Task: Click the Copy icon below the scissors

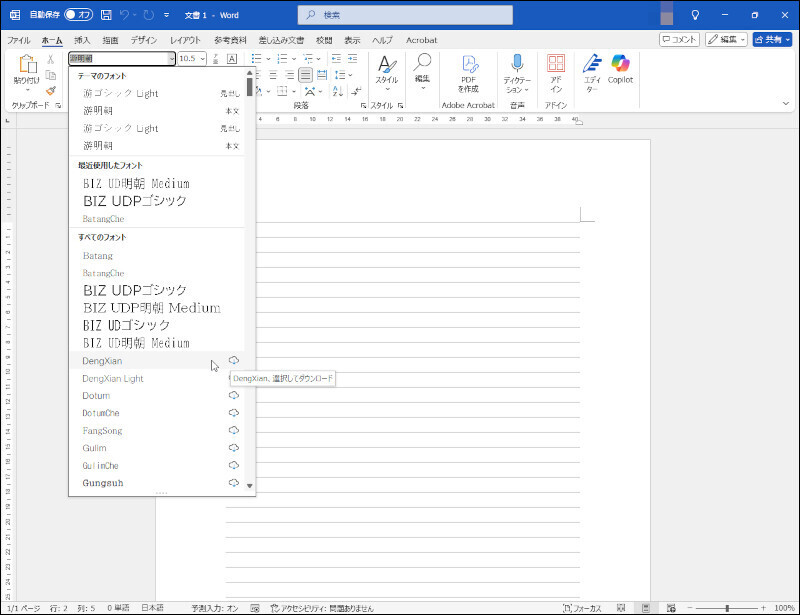Action: pos(51,76)
